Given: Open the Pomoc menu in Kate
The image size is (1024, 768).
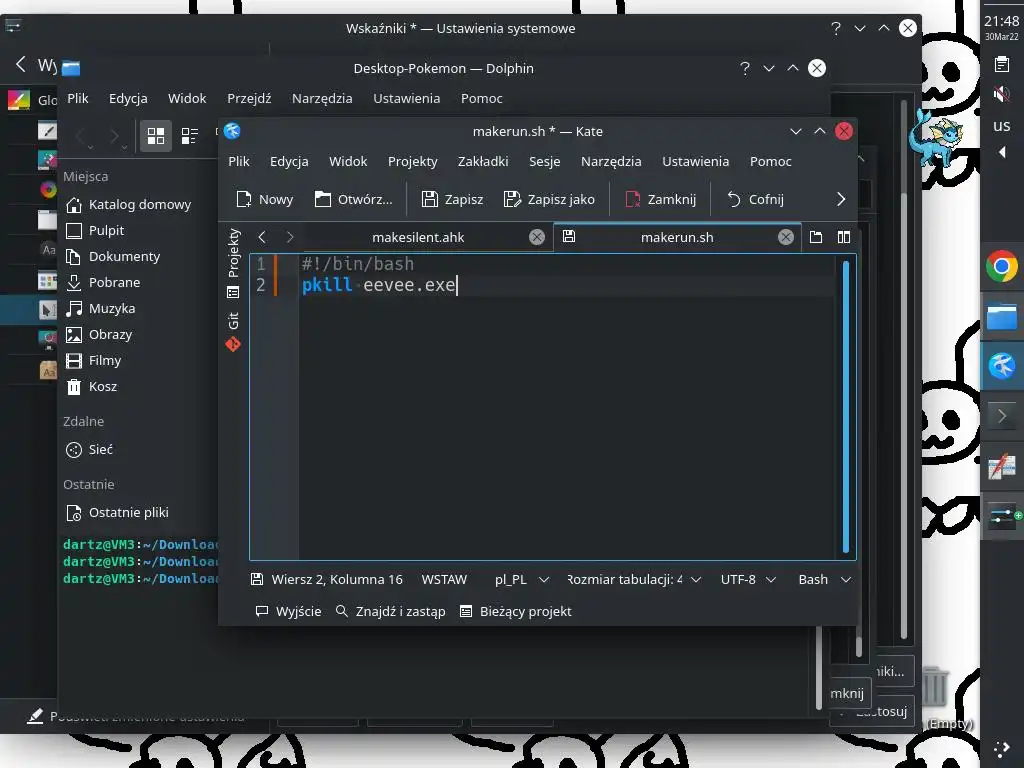Looking at the screenshot, I should [771, 161].
